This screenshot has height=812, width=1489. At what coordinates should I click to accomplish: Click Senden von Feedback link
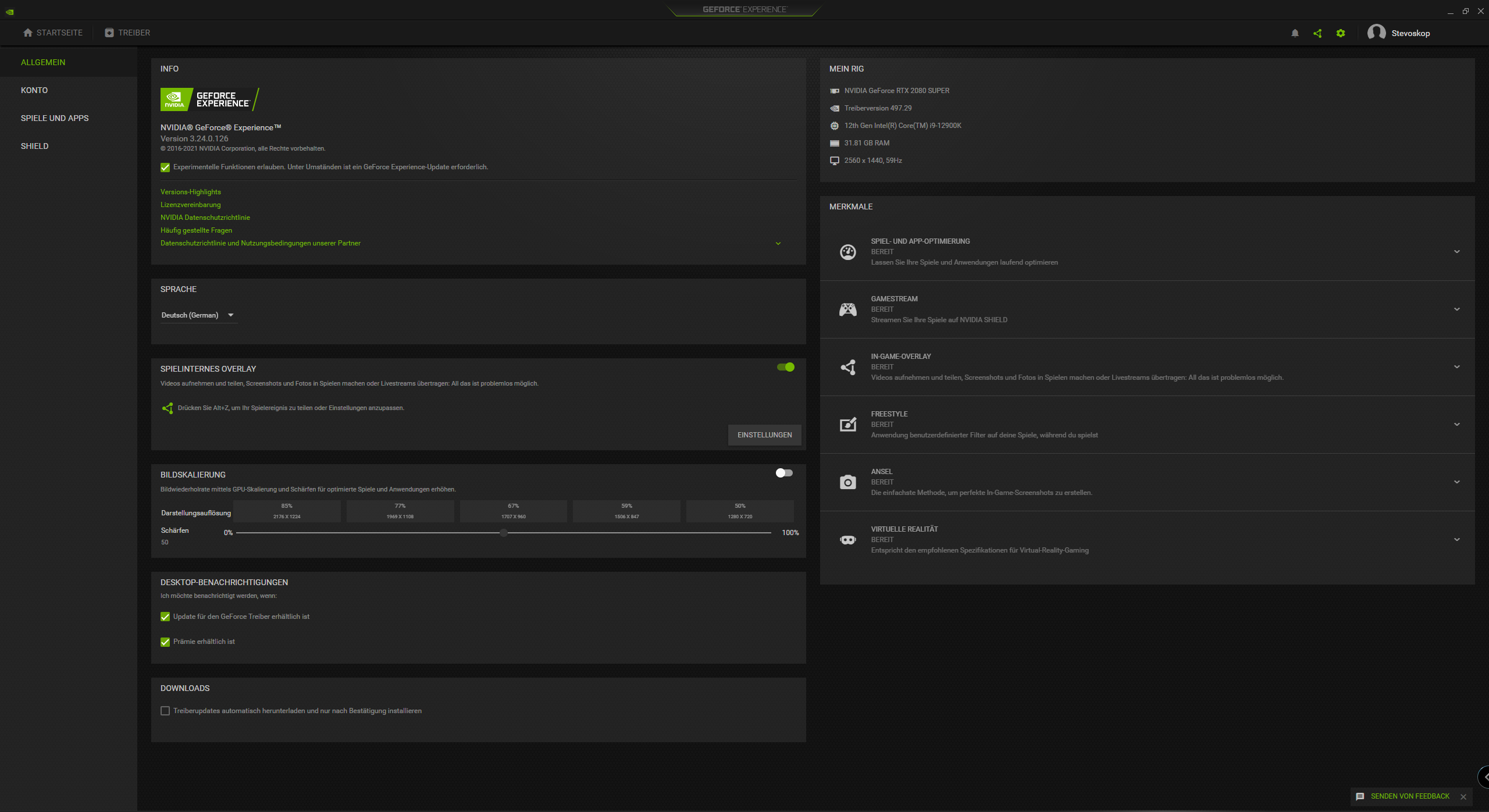[1410, 796]
